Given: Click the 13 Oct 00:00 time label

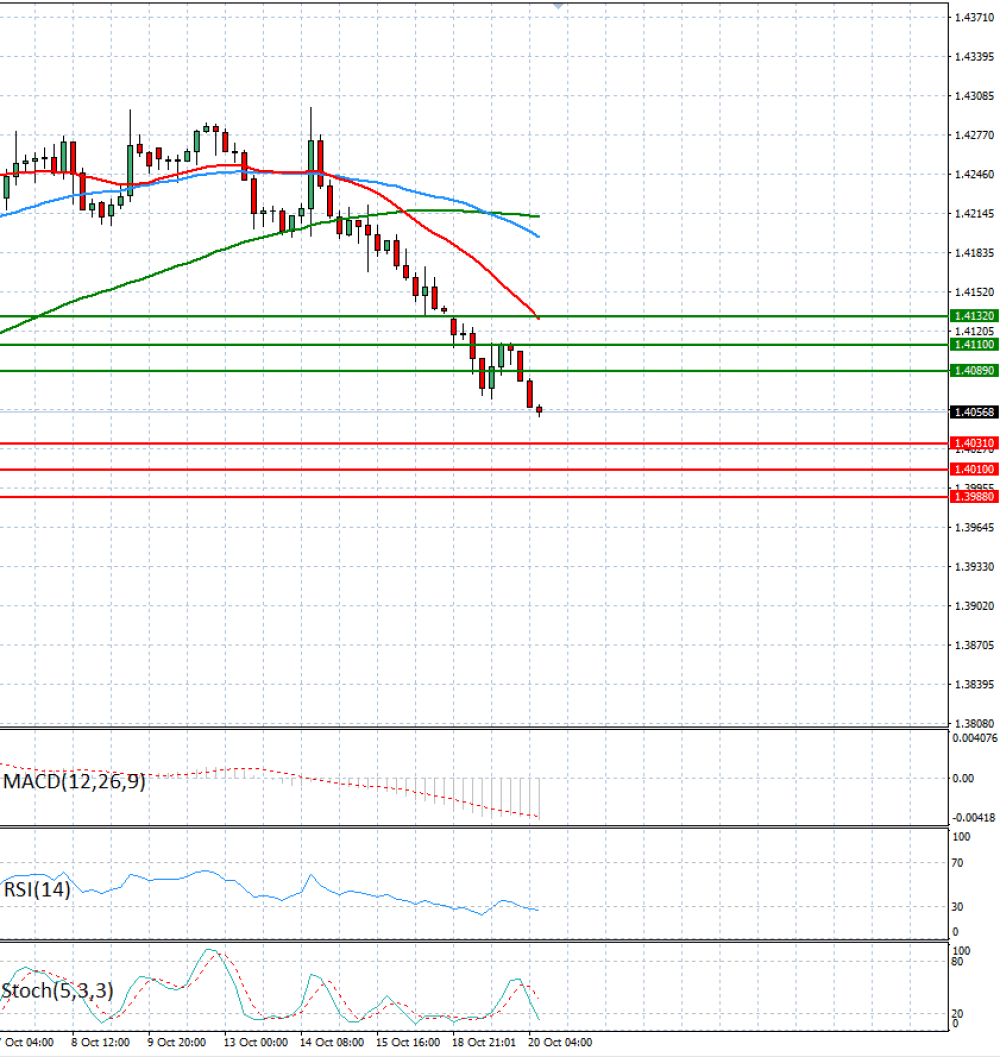Looking at the screenshot, I should coord(256,1042).
